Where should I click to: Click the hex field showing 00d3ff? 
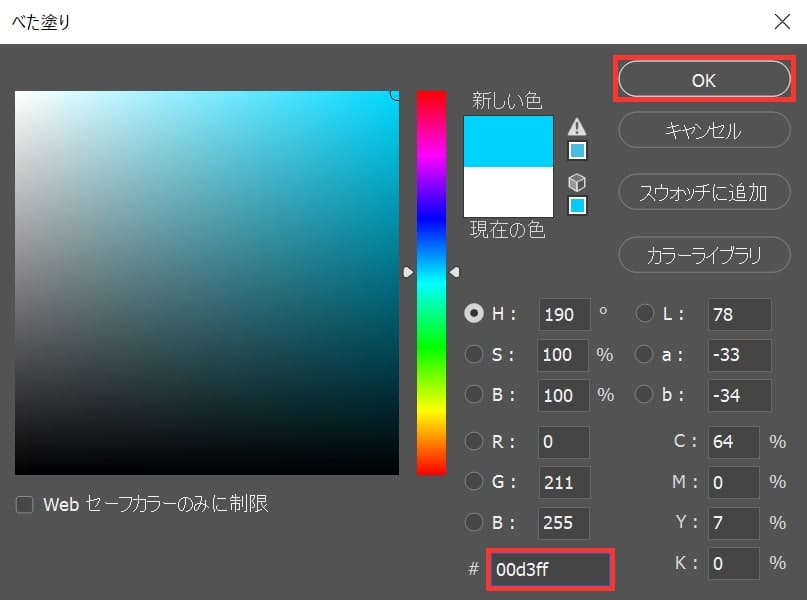coord(550,569)
